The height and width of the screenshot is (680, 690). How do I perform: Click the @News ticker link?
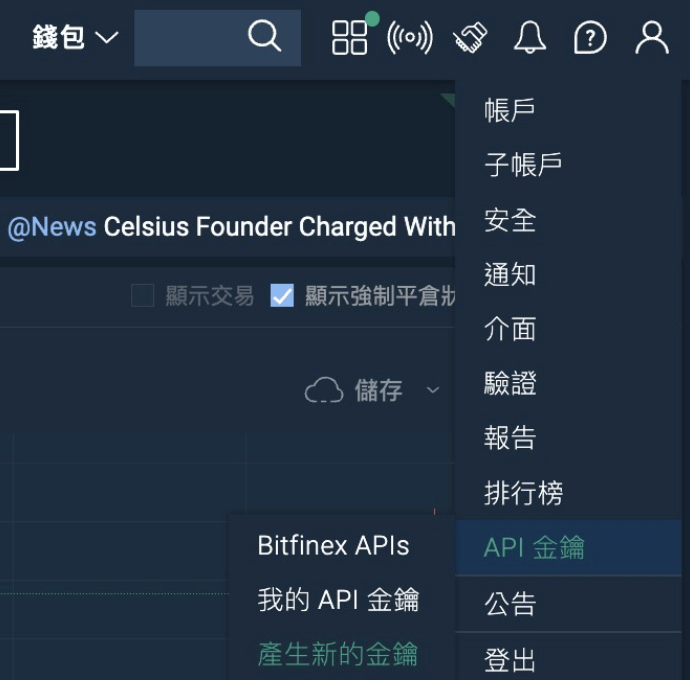pos(52,227)
